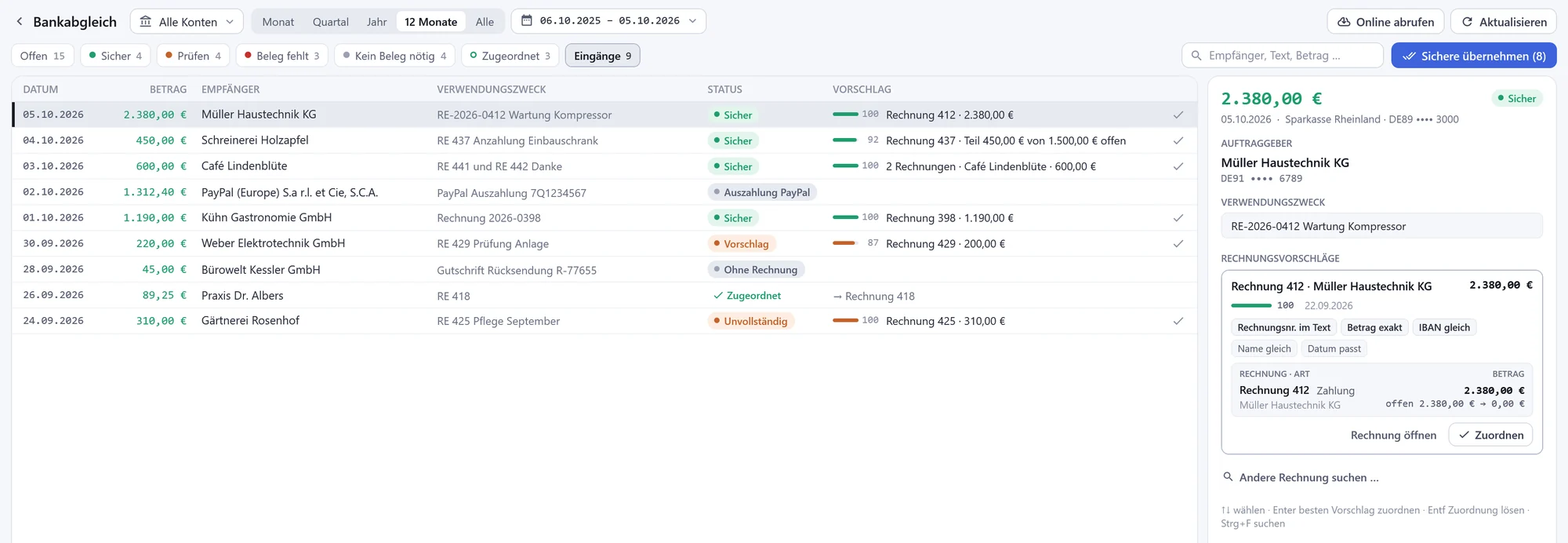Select the Praxis Dr. Albers row
This screenshot has height=543, width=1568.
pyautogui.click(x=604, y=295)
